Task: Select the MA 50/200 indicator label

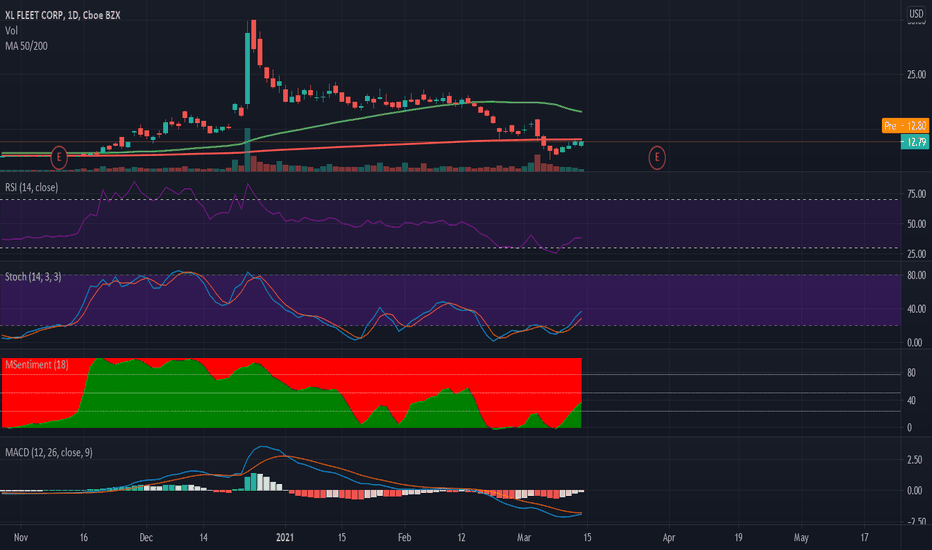Action: pos(26,46)
